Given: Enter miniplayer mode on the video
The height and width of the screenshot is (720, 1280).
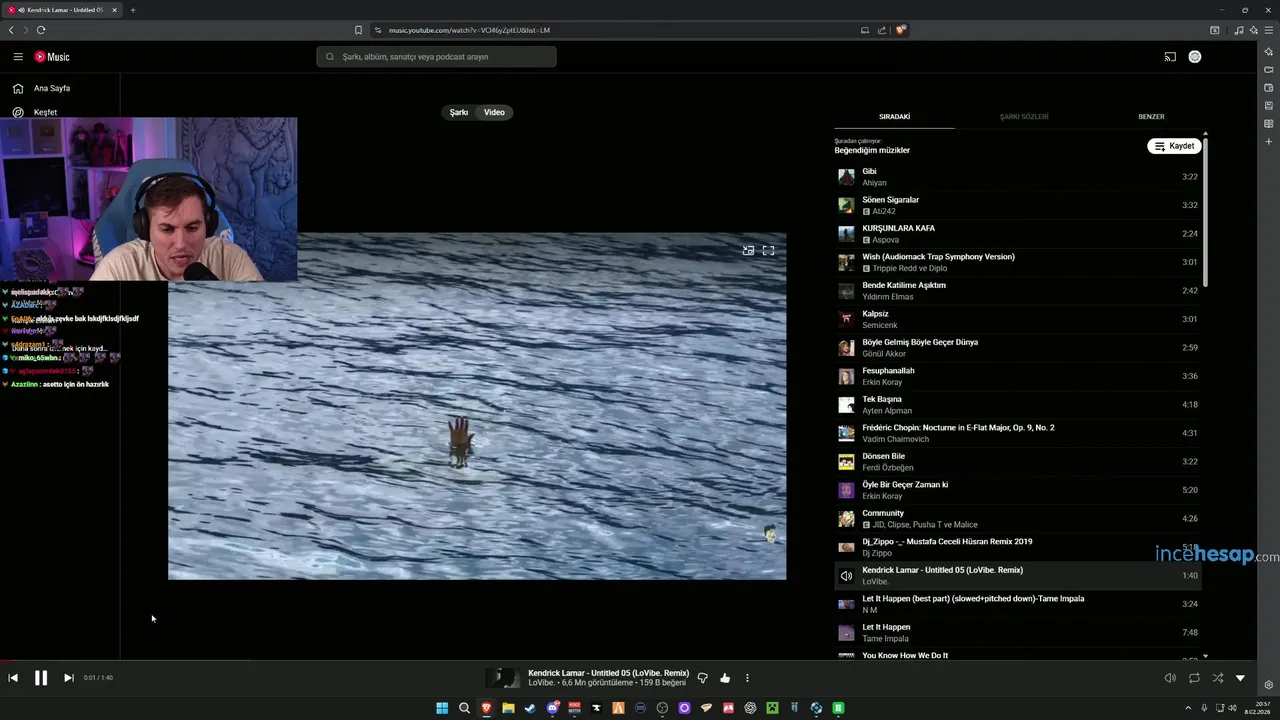Looking at the screenshot, I should pos(748,250).
